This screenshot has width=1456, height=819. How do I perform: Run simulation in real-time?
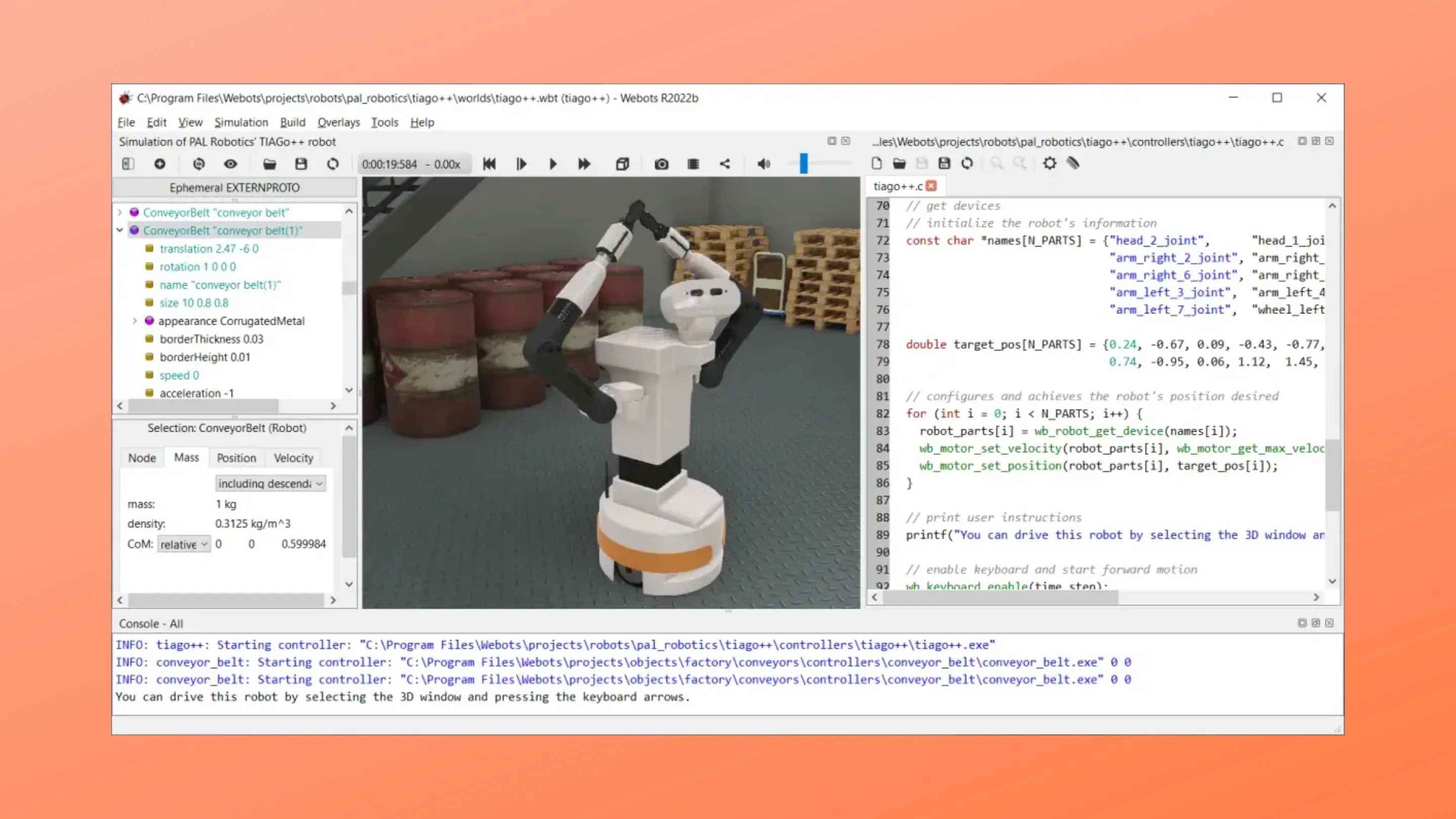point(553,164)
